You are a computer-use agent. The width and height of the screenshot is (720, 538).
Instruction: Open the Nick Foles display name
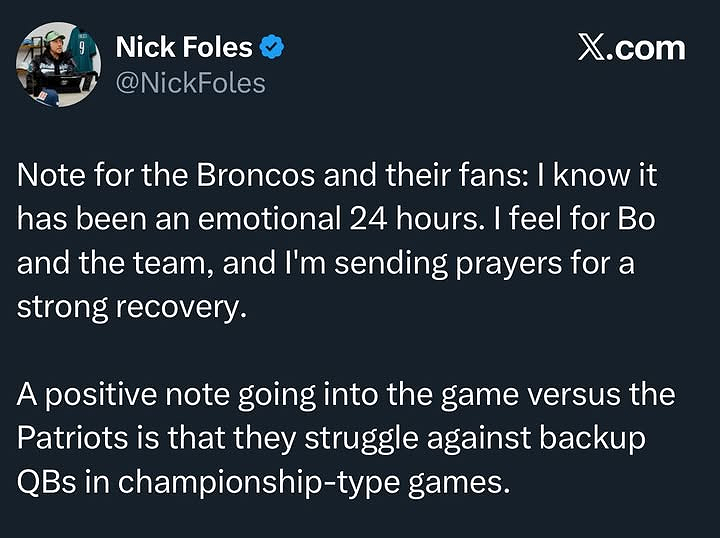tap(185, 46)
